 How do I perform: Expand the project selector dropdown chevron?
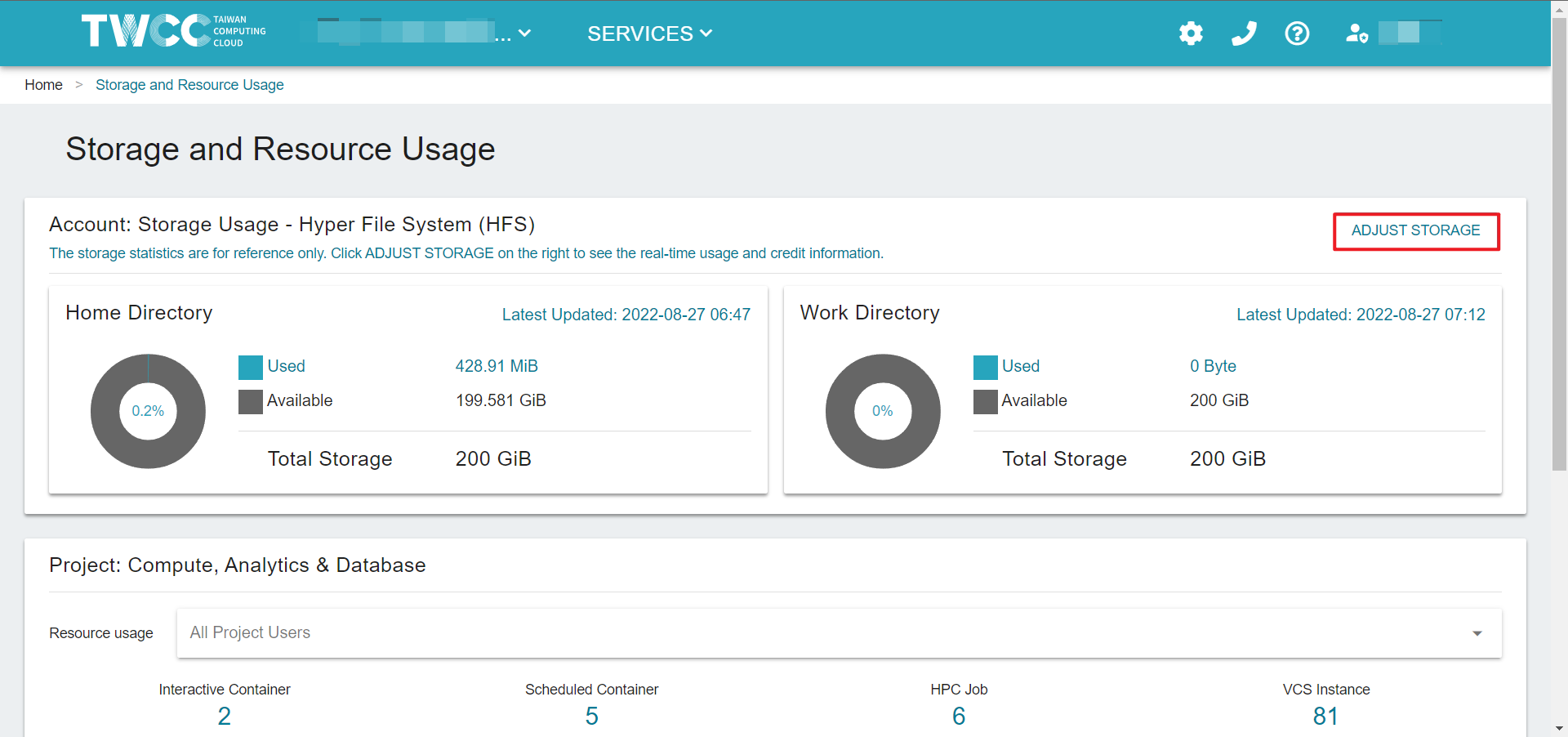point(525,33)
